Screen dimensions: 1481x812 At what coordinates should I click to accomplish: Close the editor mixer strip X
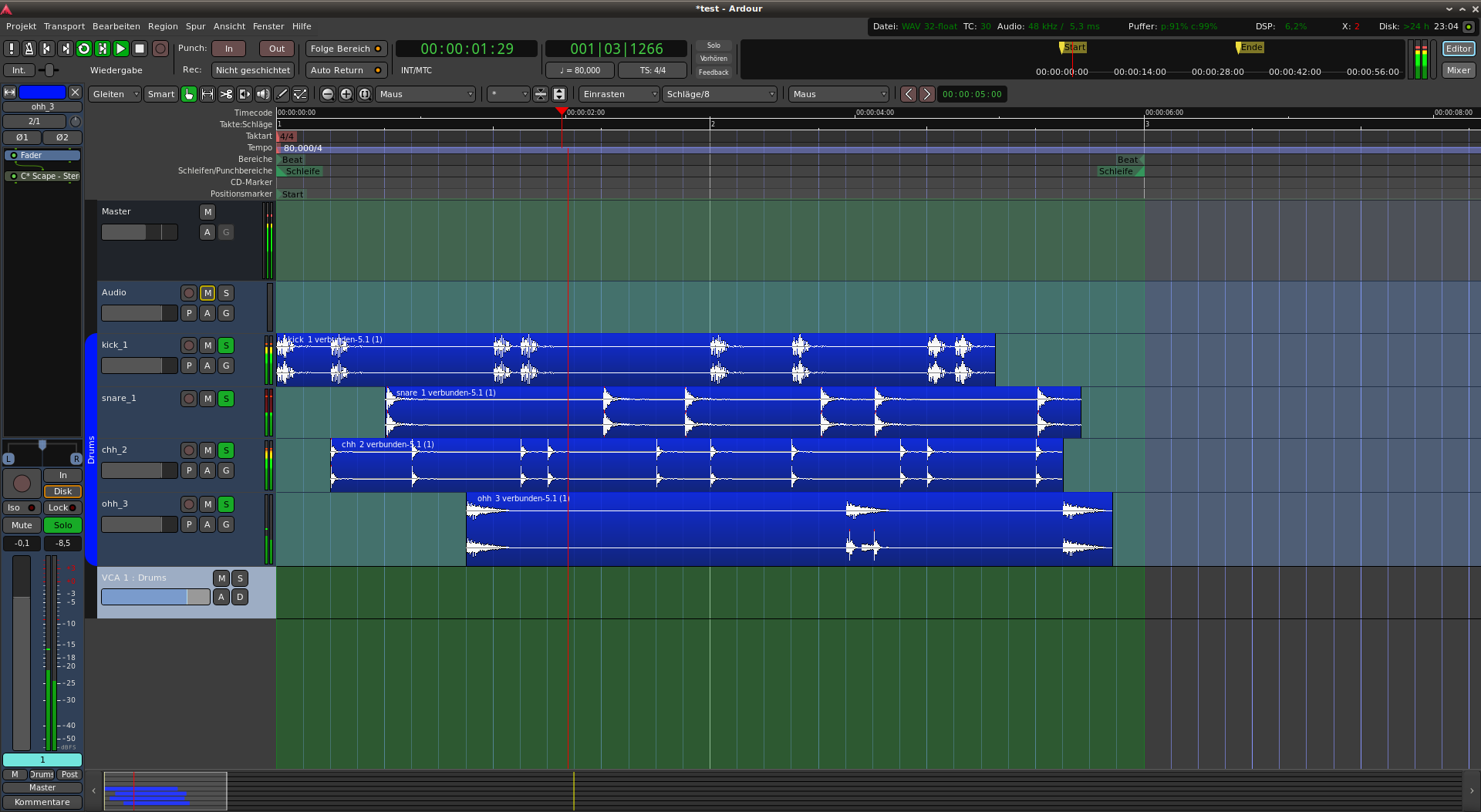click(75, 93)
